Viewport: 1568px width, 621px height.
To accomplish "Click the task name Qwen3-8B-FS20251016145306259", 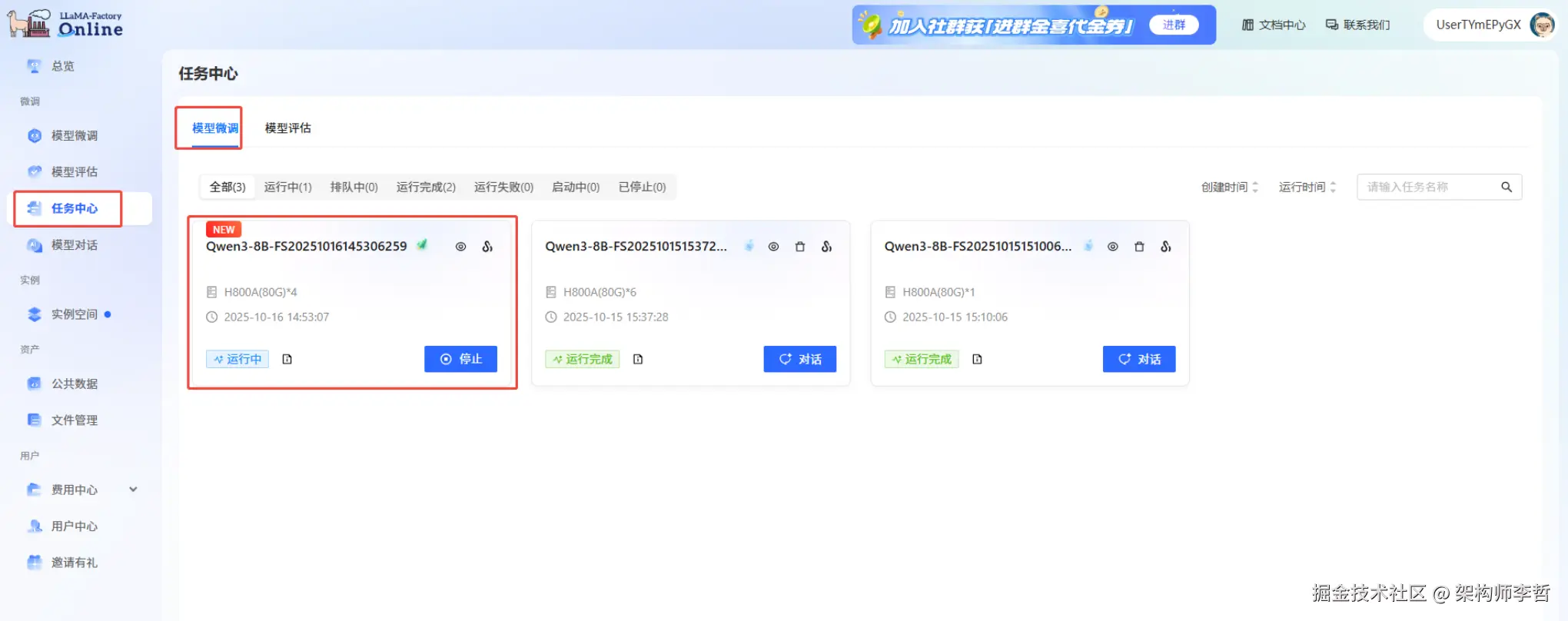I will [x=307, y=247].
